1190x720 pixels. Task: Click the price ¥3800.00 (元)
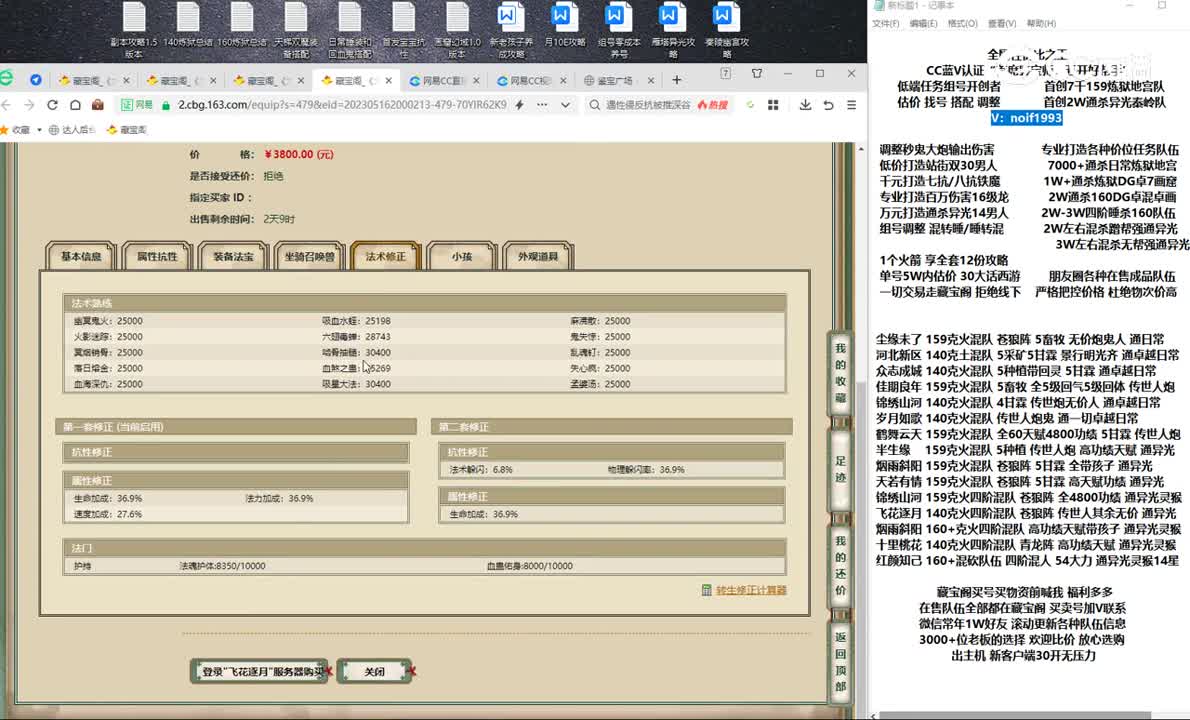tap(299, 154)
